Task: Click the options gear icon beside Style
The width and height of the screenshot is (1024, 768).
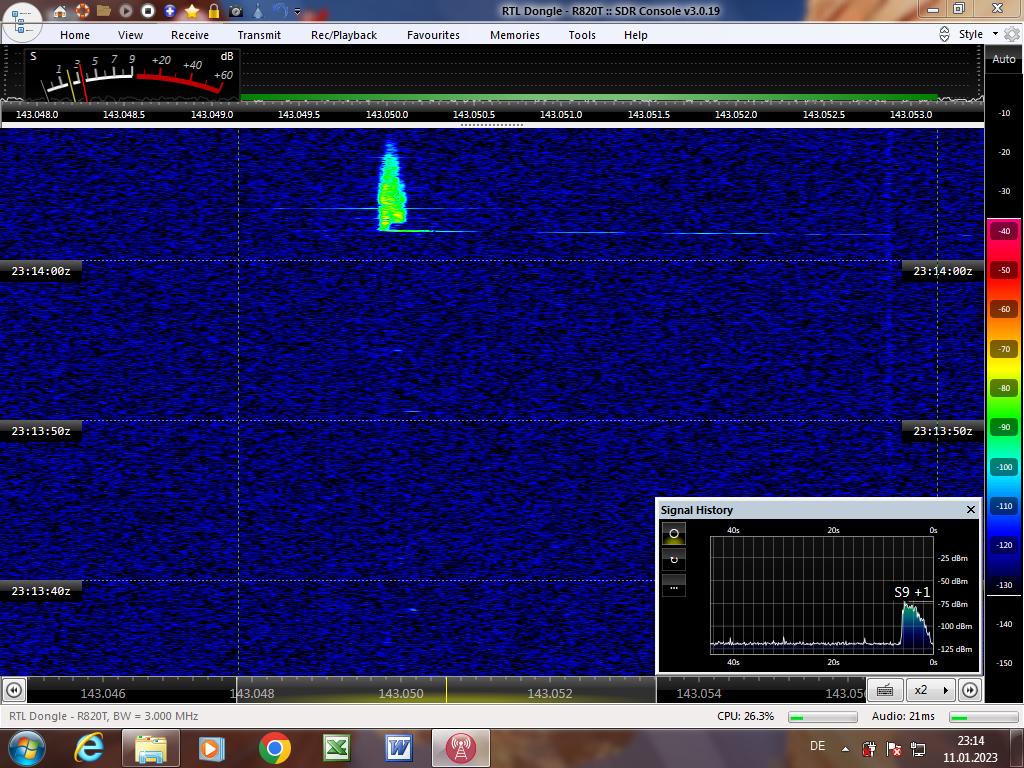Action: [x=1012, y=34]
